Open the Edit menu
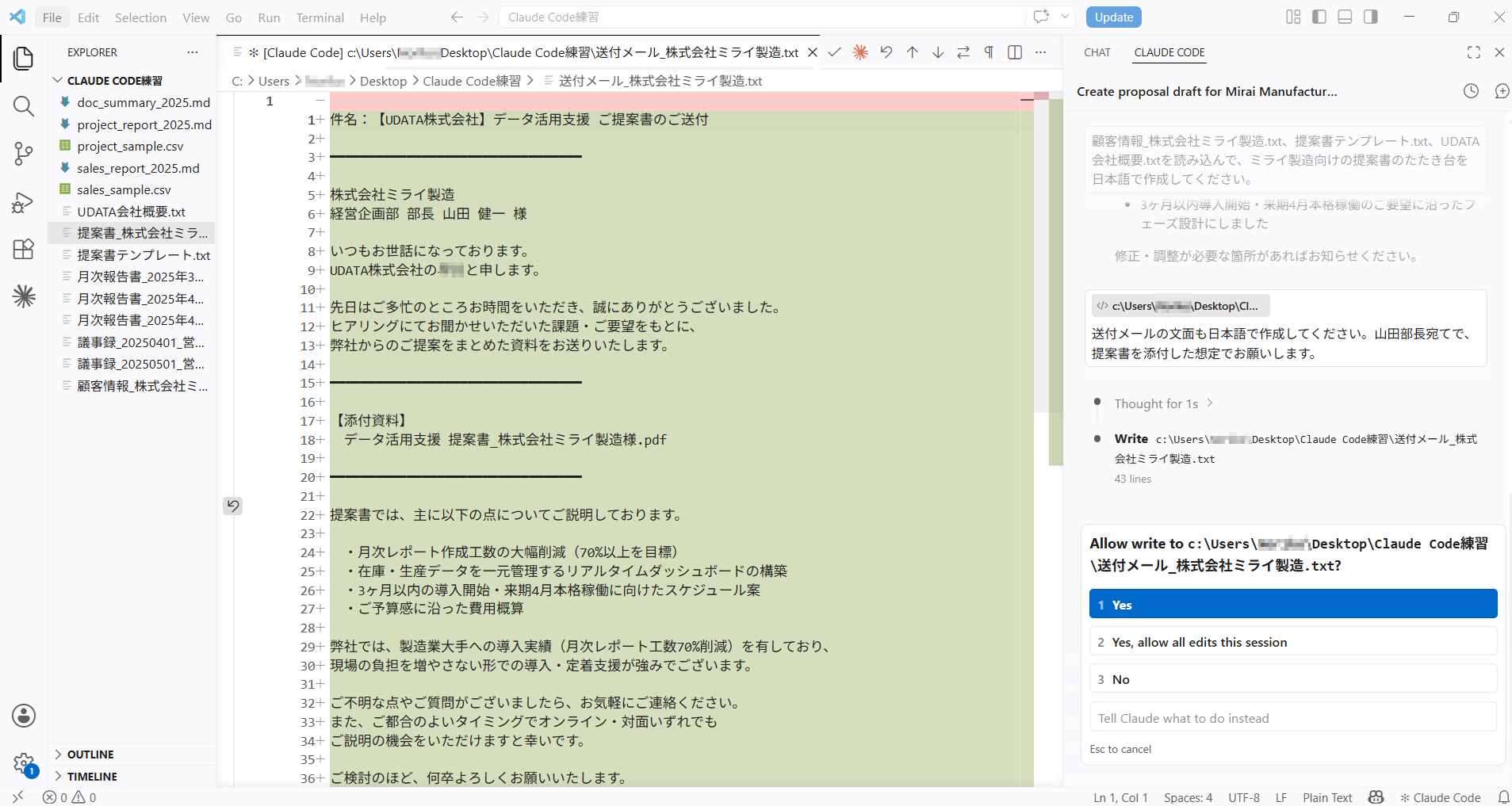Viewport: 1512px width, 806px height. 88,17
